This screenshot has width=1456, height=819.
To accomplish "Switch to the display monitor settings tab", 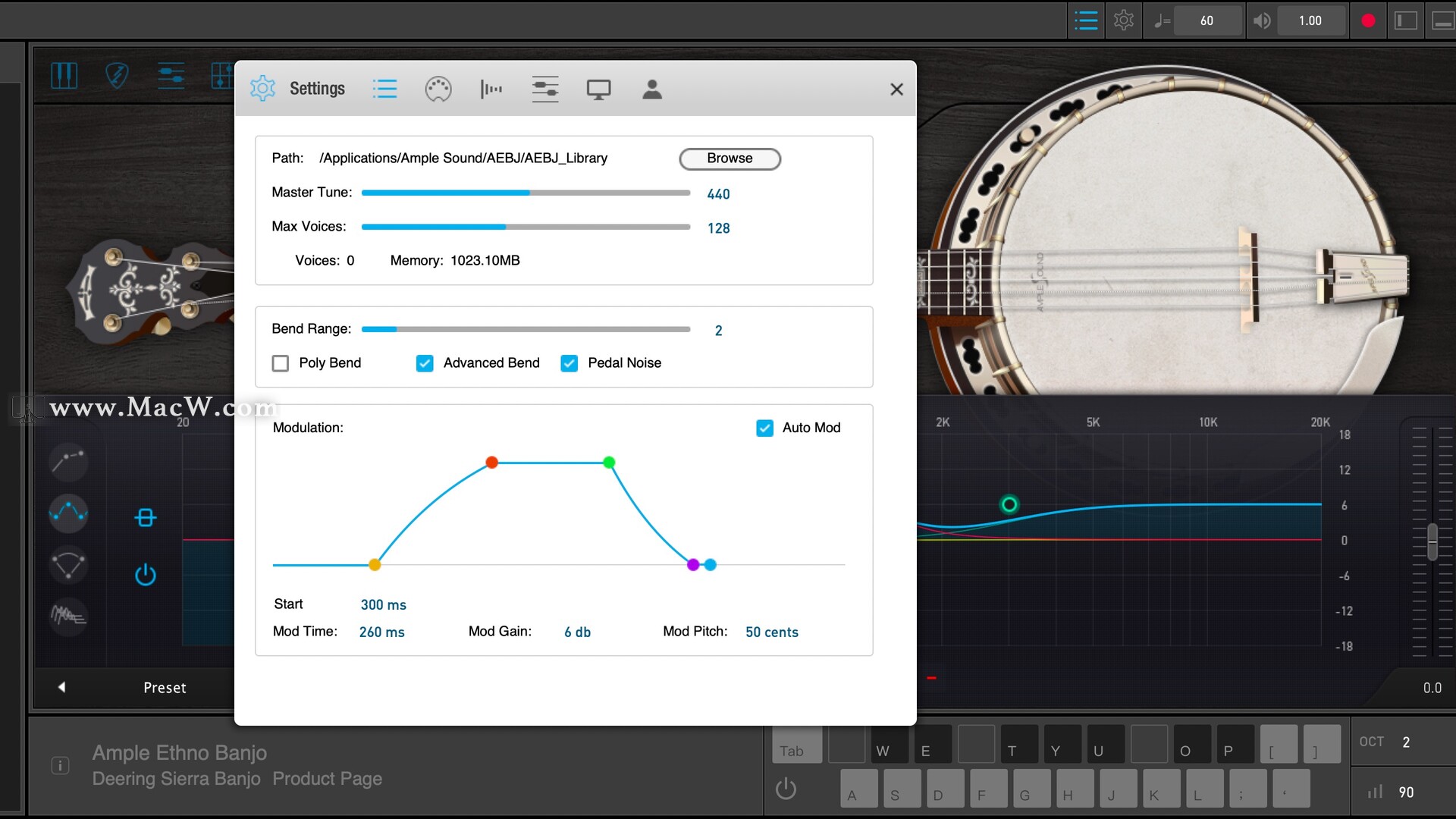I will click(598, 89).
